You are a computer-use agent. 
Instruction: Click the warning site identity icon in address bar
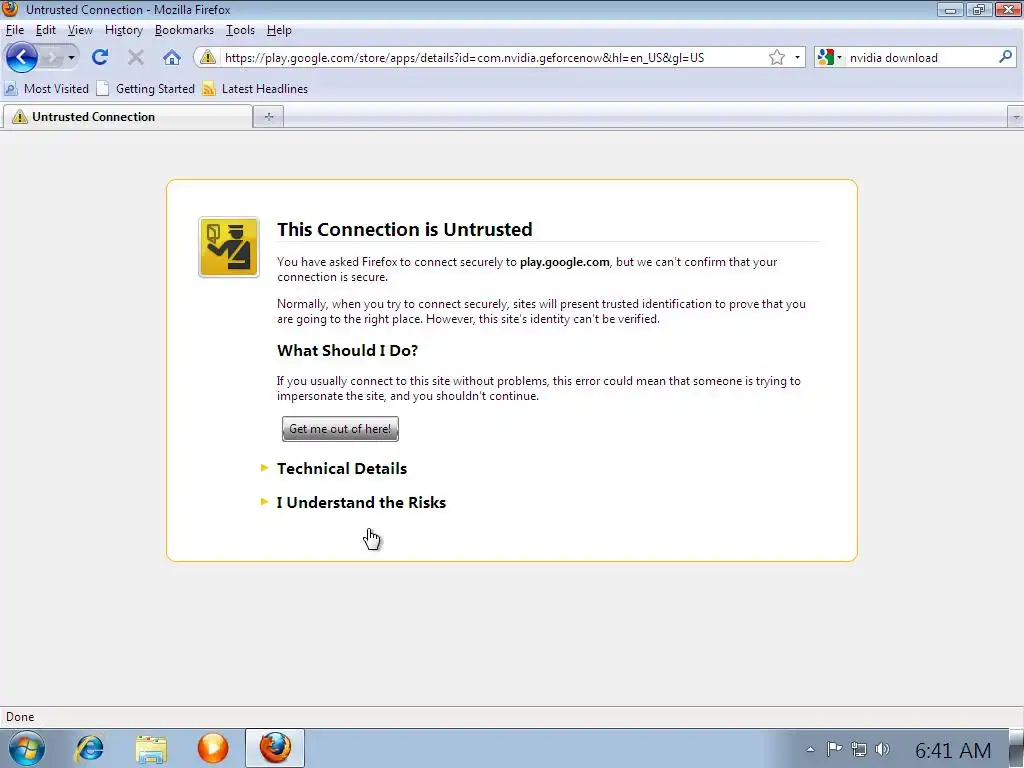point(208,57)
